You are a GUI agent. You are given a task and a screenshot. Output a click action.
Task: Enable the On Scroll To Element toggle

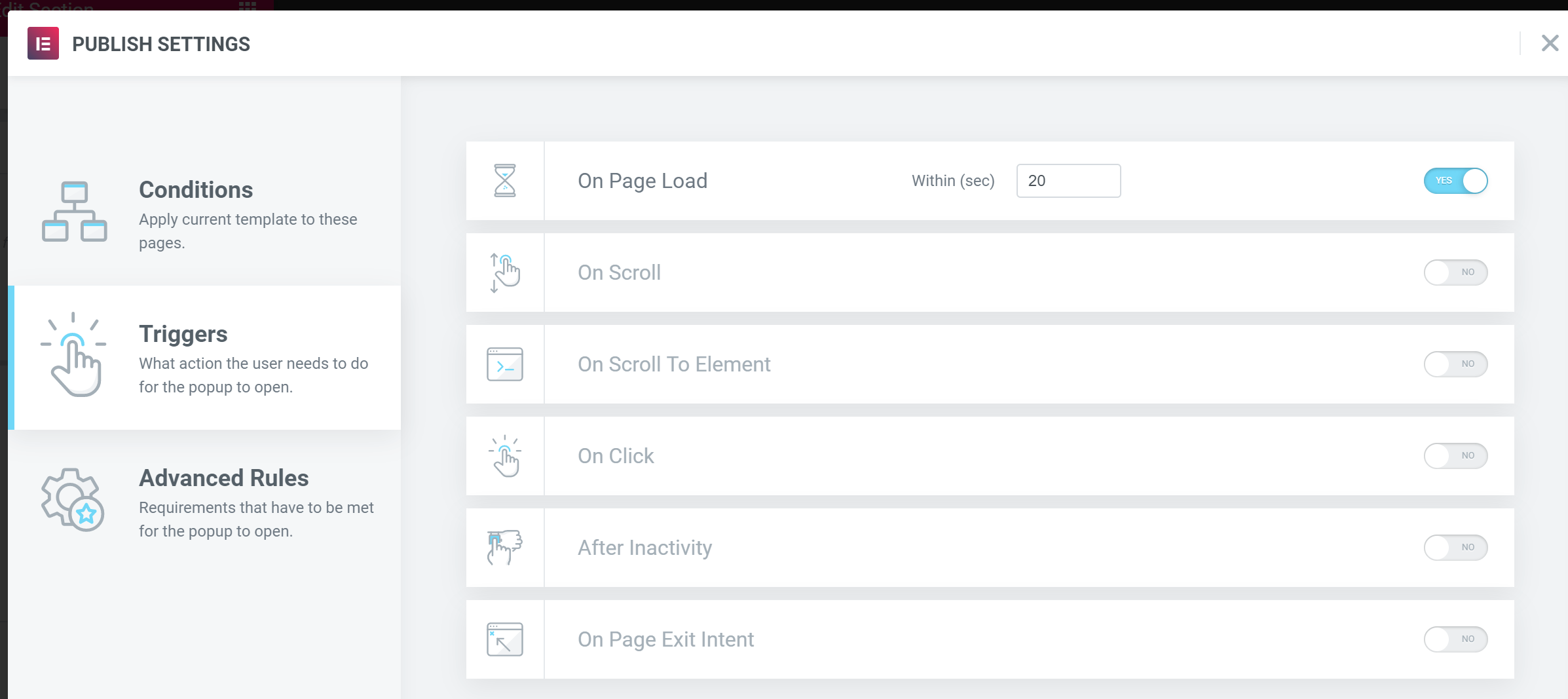tap(1455, 364)
